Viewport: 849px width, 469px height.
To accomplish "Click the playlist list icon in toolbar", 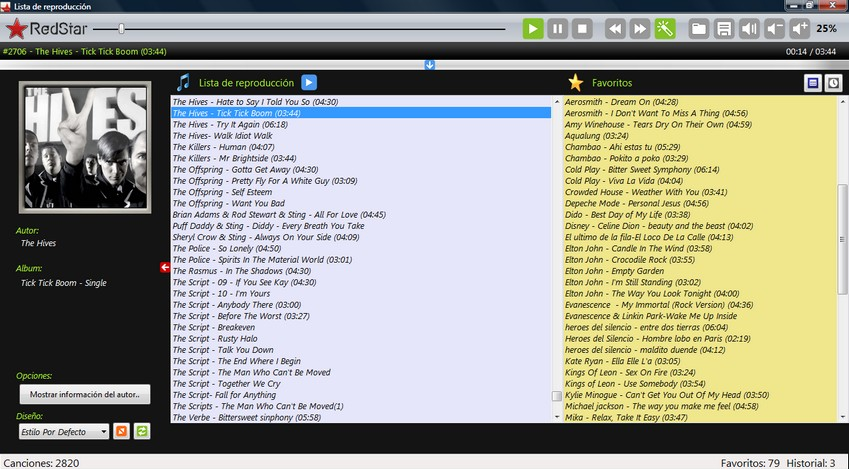I will pyautogui.click(x=724, y=29).
